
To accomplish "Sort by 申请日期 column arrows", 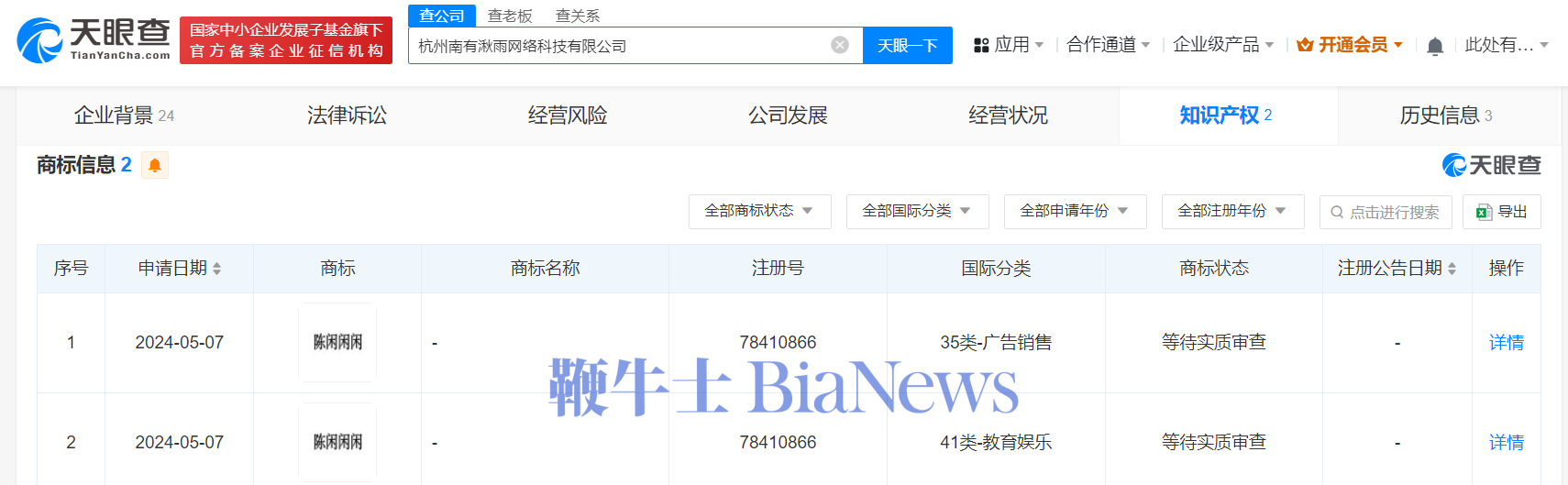I will click(x=217, y=269).
